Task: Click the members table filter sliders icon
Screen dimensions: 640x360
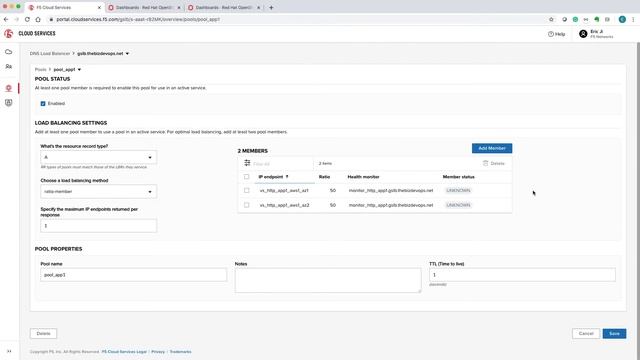Action: point(247,163)
